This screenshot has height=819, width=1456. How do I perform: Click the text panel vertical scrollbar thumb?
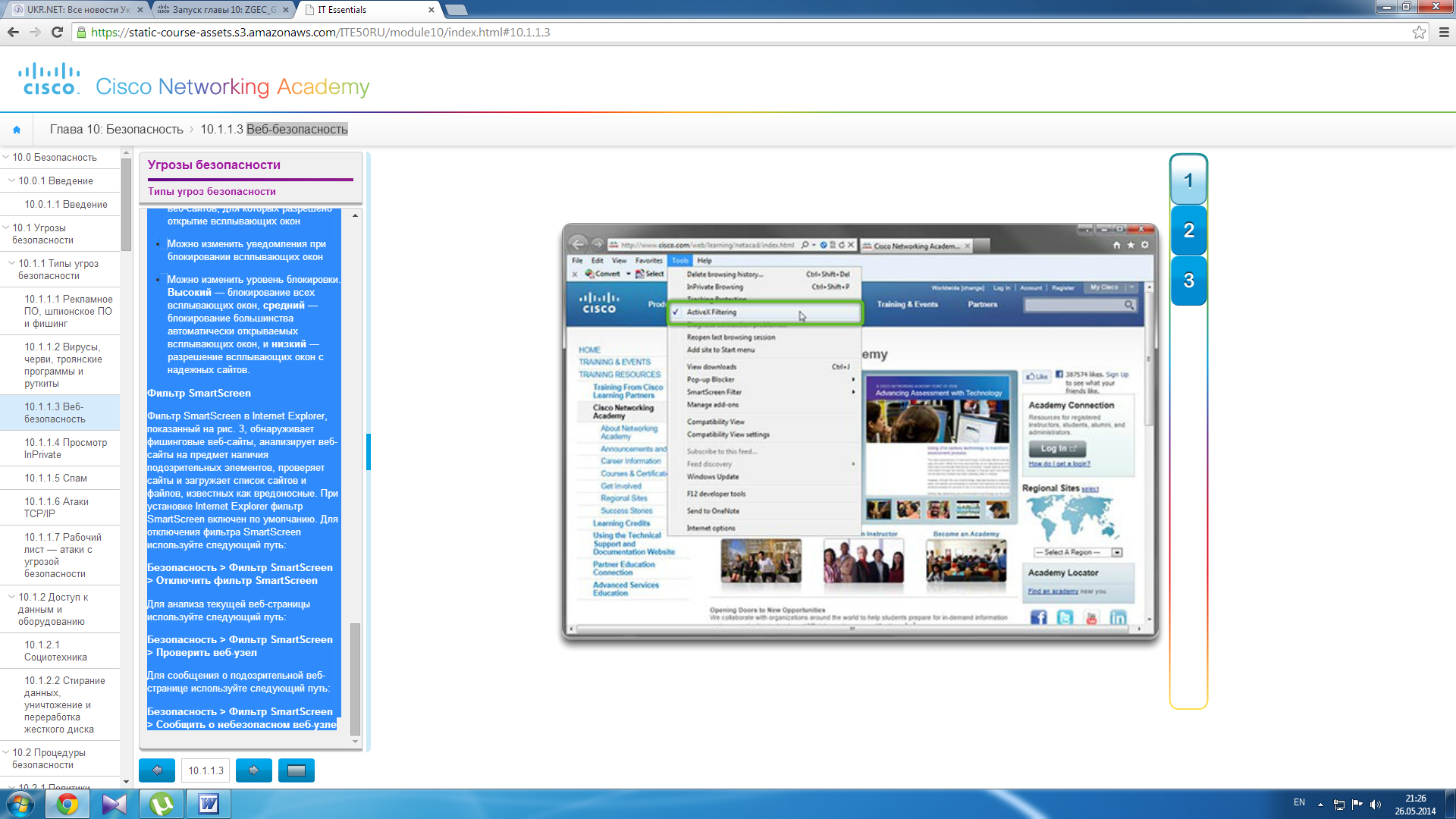point(355,679)
